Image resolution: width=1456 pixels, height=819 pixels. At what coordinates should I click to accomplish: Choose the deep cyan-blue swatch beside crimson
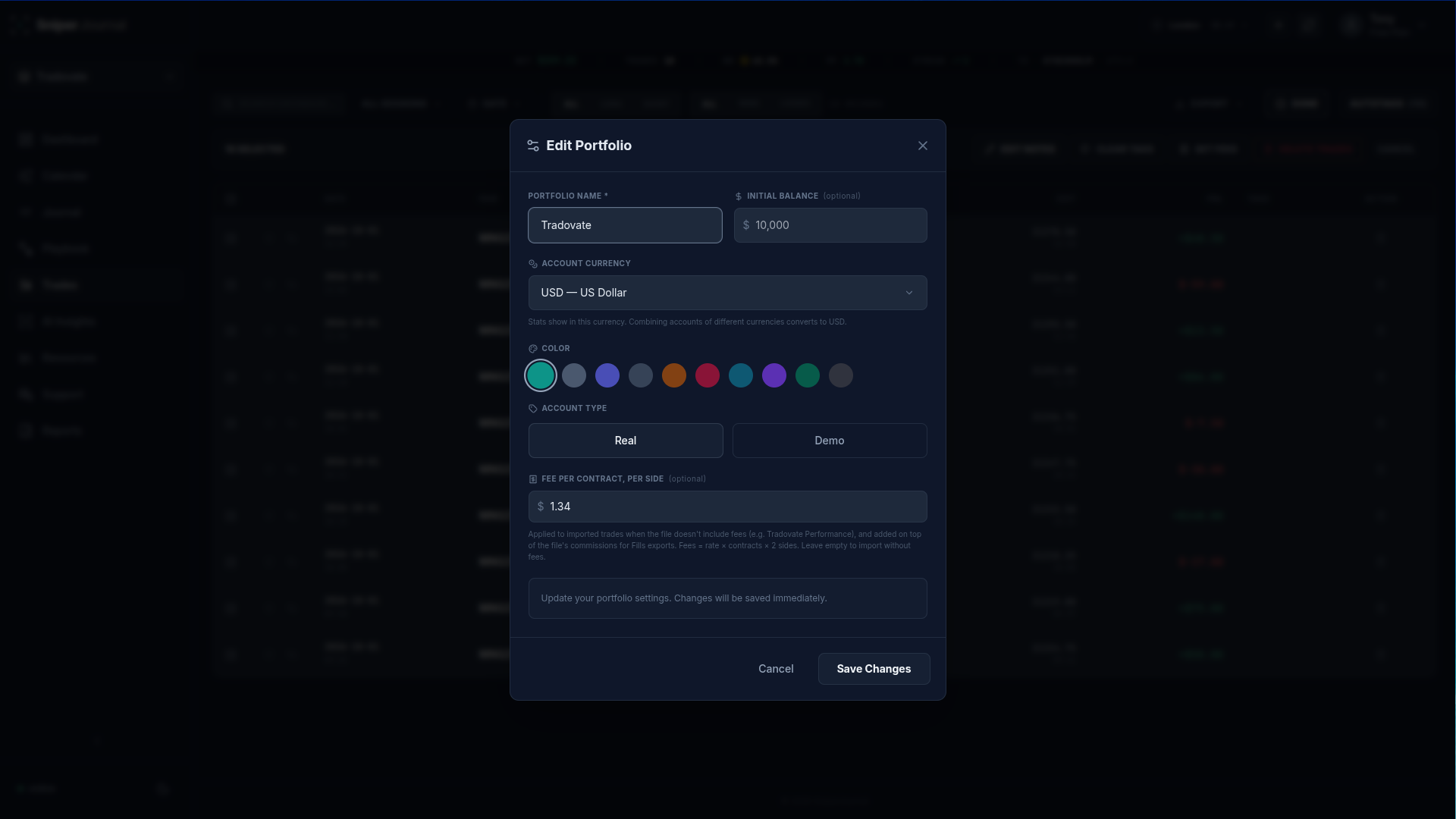pyautogui.click(x=741, y=375)
